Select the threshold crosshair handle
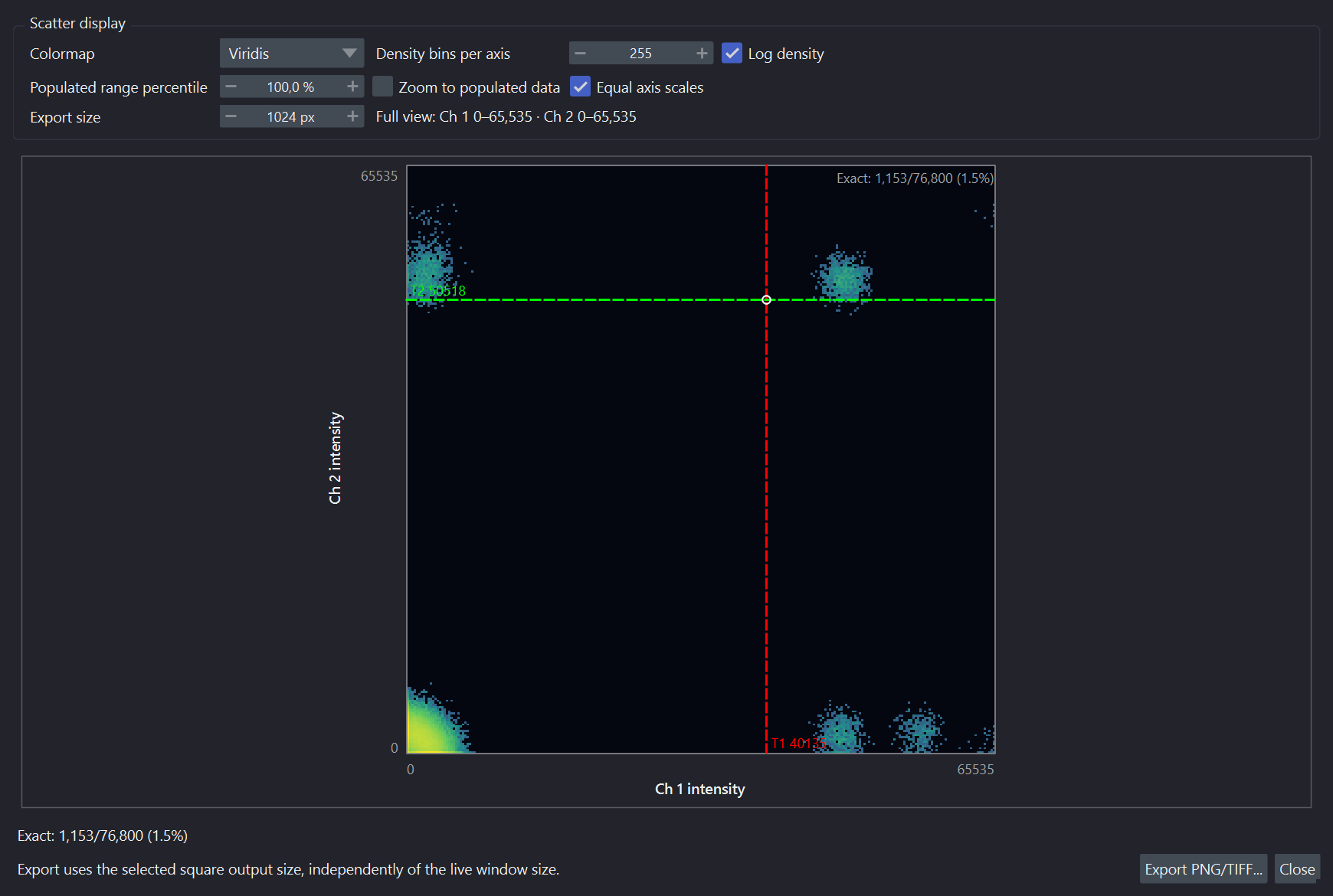The width and height of the screenshot is (1333, 896). (x=766, y=299)
